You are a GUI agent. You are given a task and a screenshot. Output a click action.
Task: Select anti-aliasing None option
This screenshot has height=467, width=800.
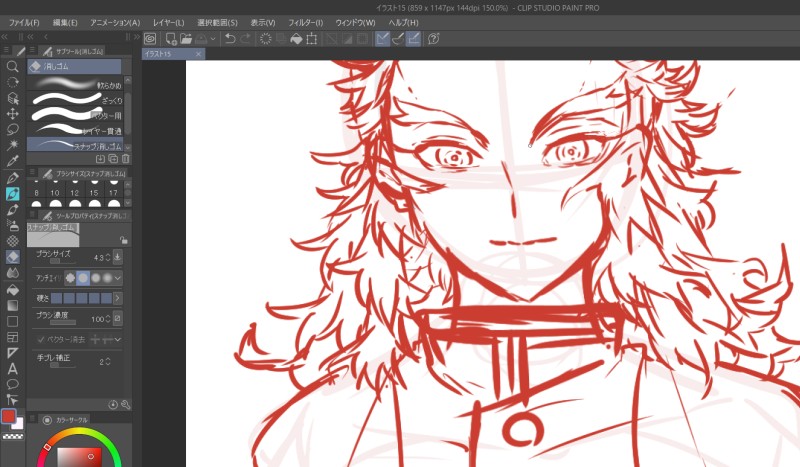point(70,278)
